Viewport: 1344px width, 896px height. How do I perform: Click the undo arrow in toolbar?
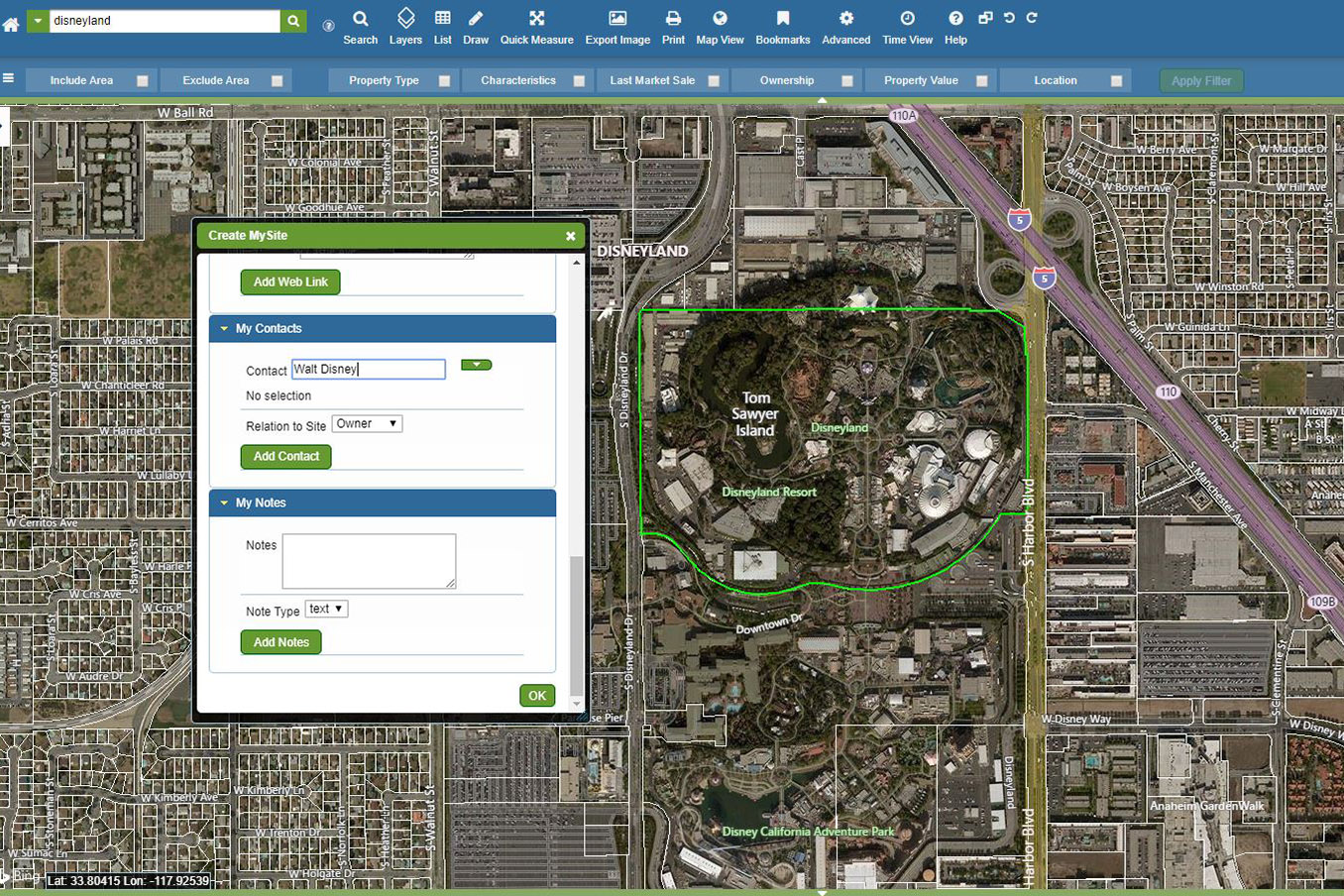coord(1009,18)
